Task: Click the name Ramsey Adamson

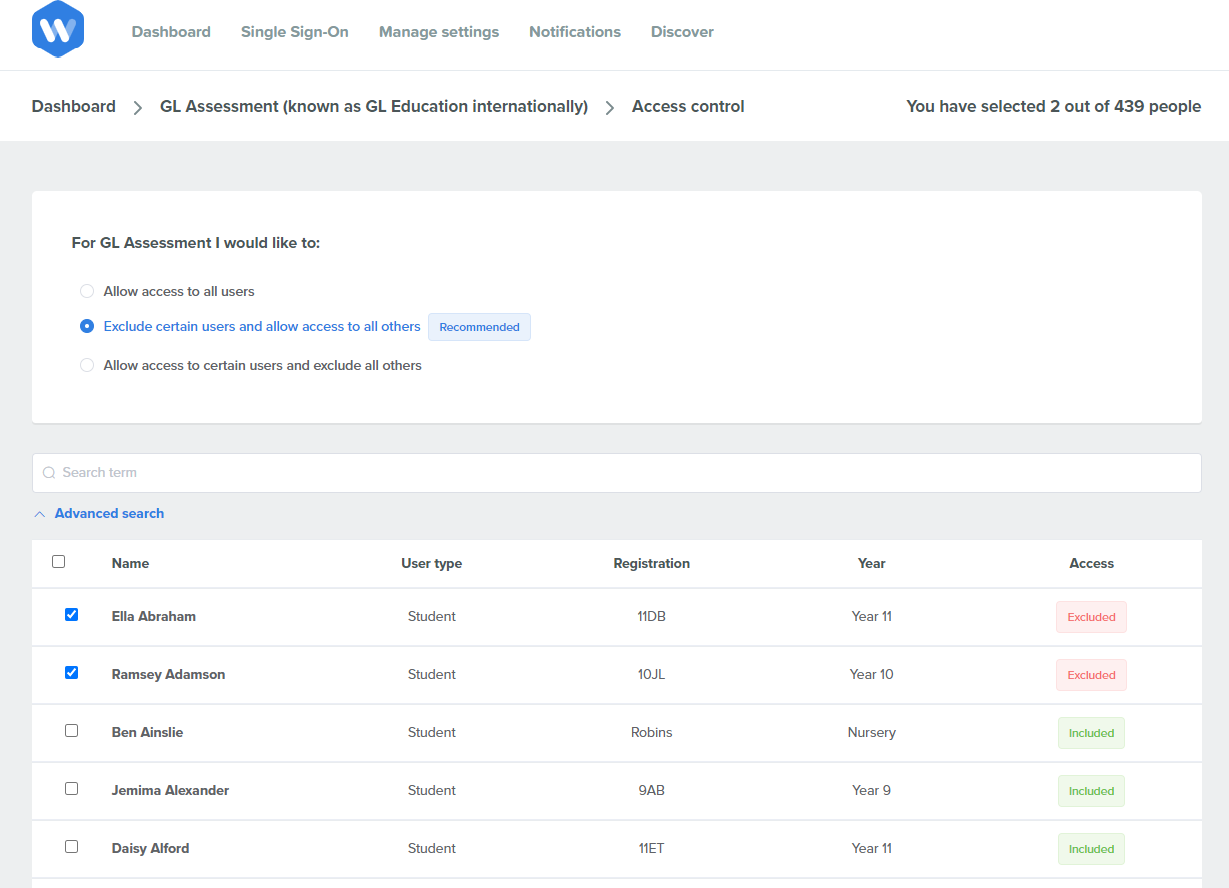Action: click(x=169, y=674)
